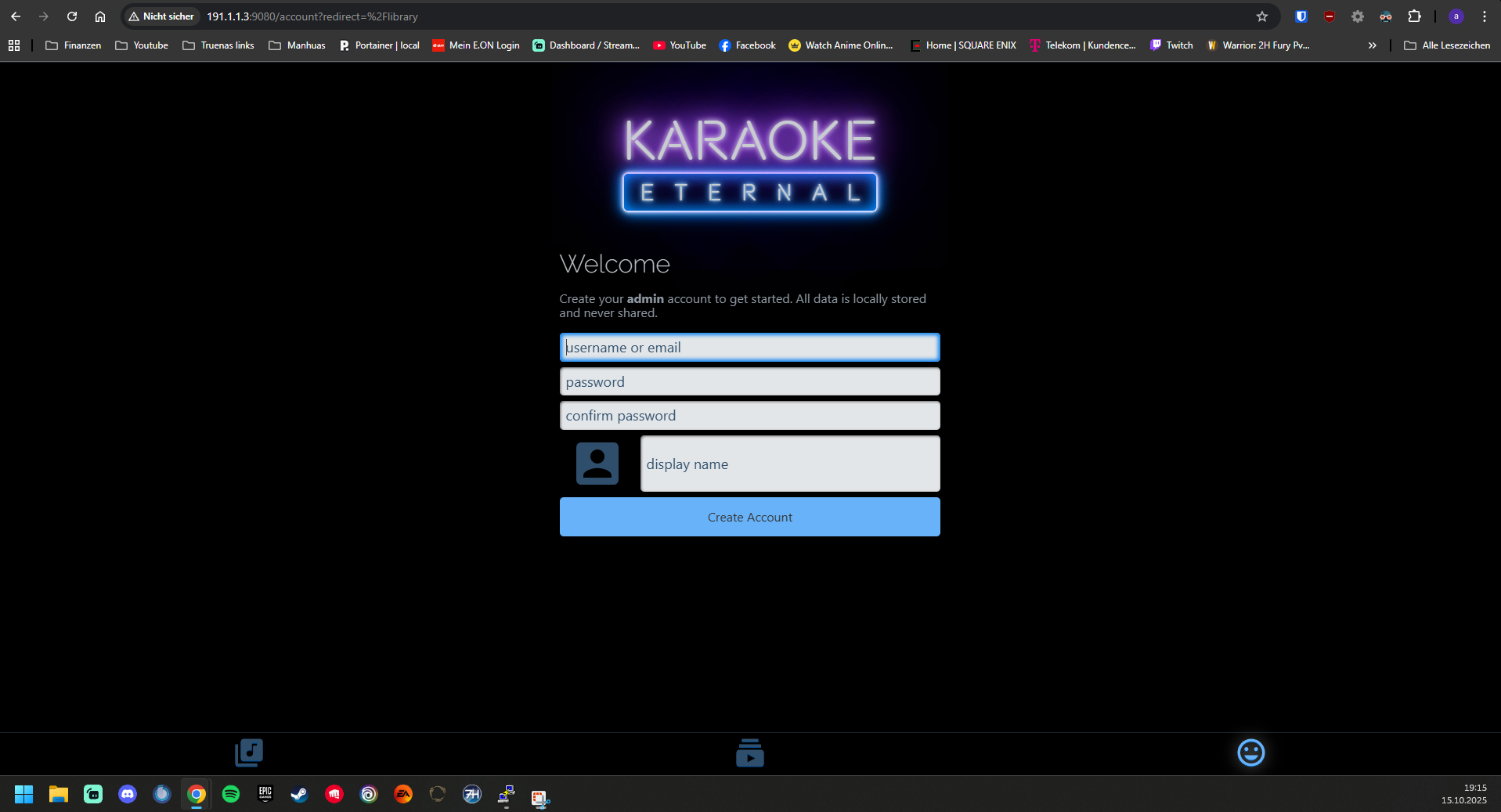Bookmark this page with the star icon
The width and height of the screenshot is (1501, 812).
(x=1261, y=16)
